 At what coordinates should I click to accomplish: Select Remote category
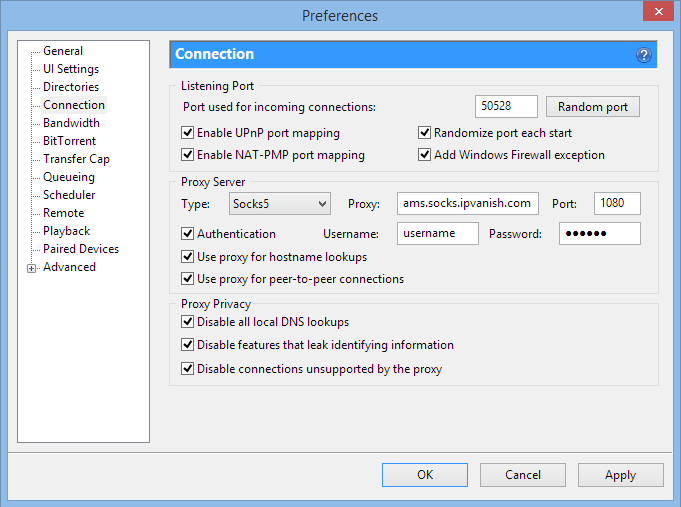click(x=63, y=213)
